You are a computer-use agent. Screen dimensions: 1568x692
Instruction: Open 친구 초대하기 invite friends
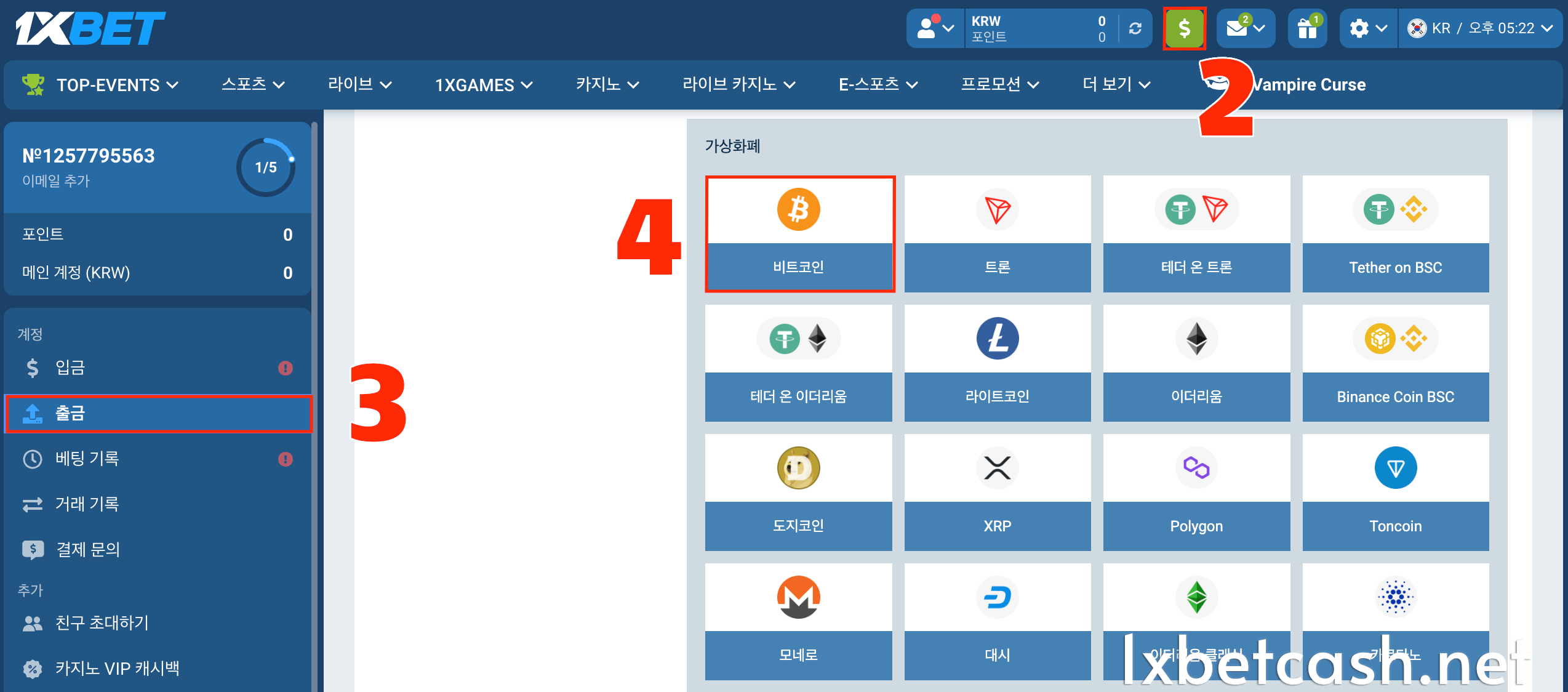point(158,623)
